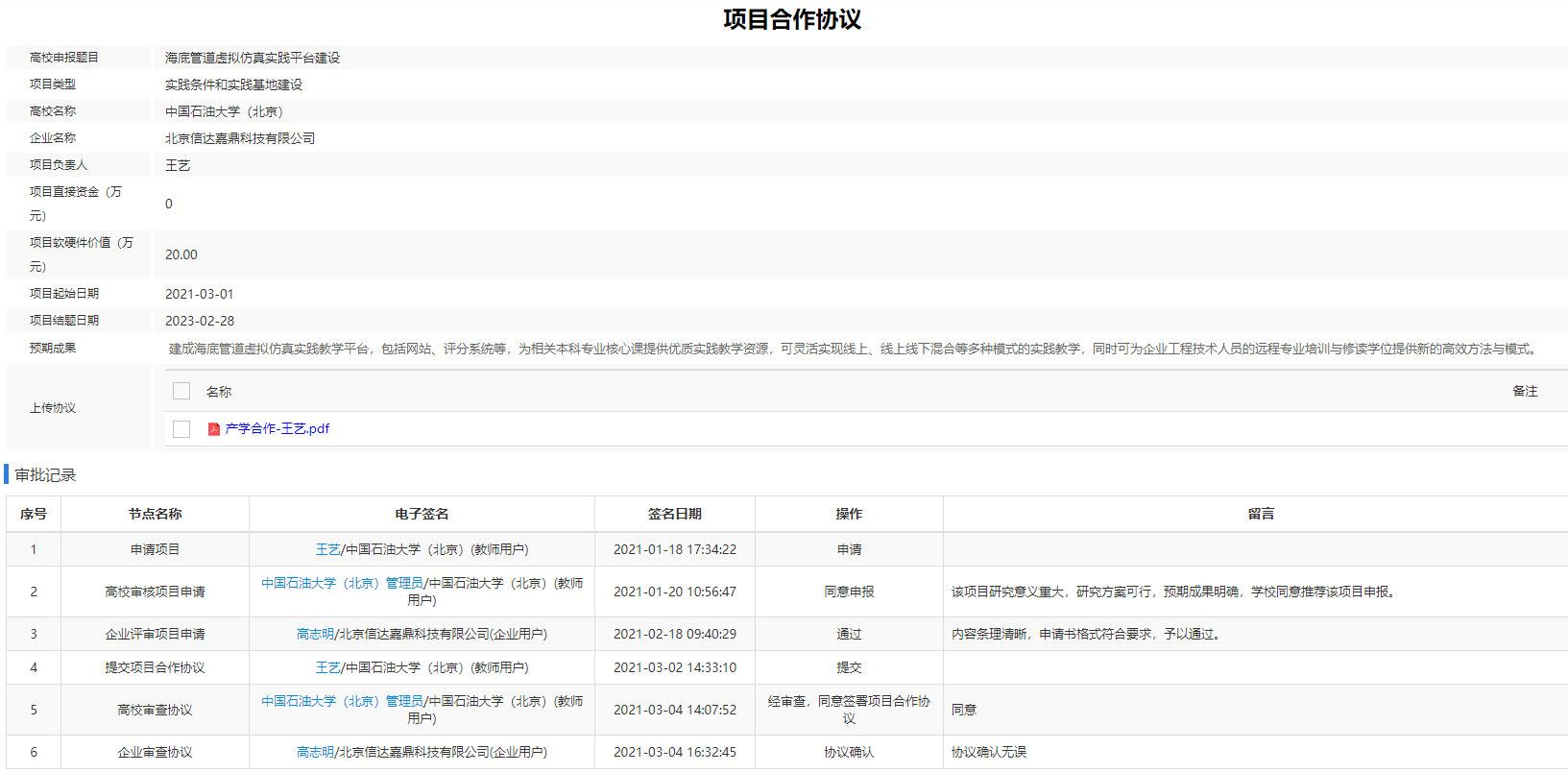
Task: Click the 留言 column header
Action: [x=1261, y=515]
